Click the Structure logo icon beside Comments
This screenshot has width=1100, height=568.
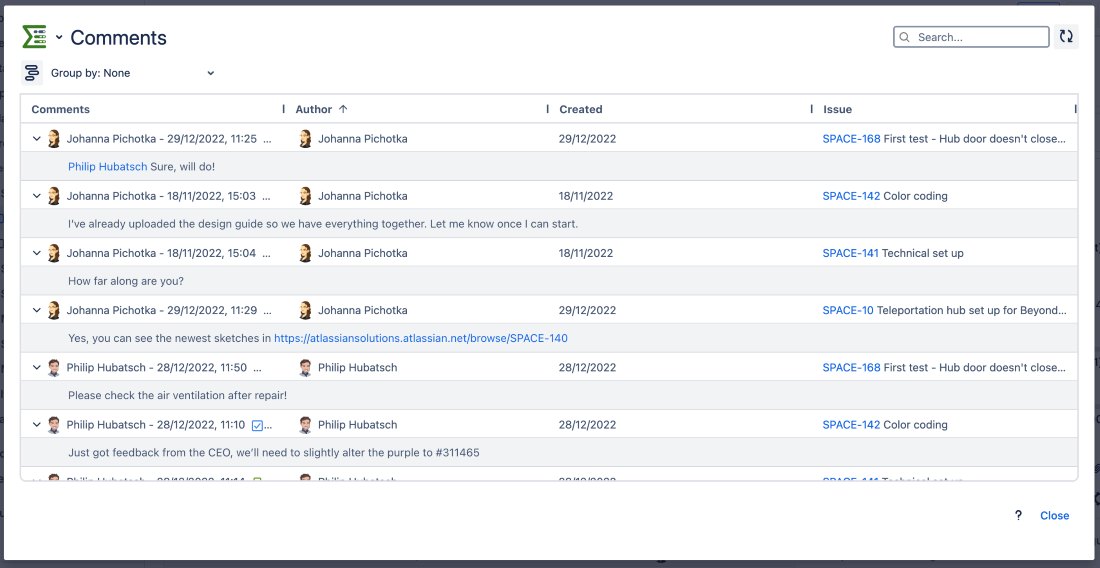click(34, 37)
